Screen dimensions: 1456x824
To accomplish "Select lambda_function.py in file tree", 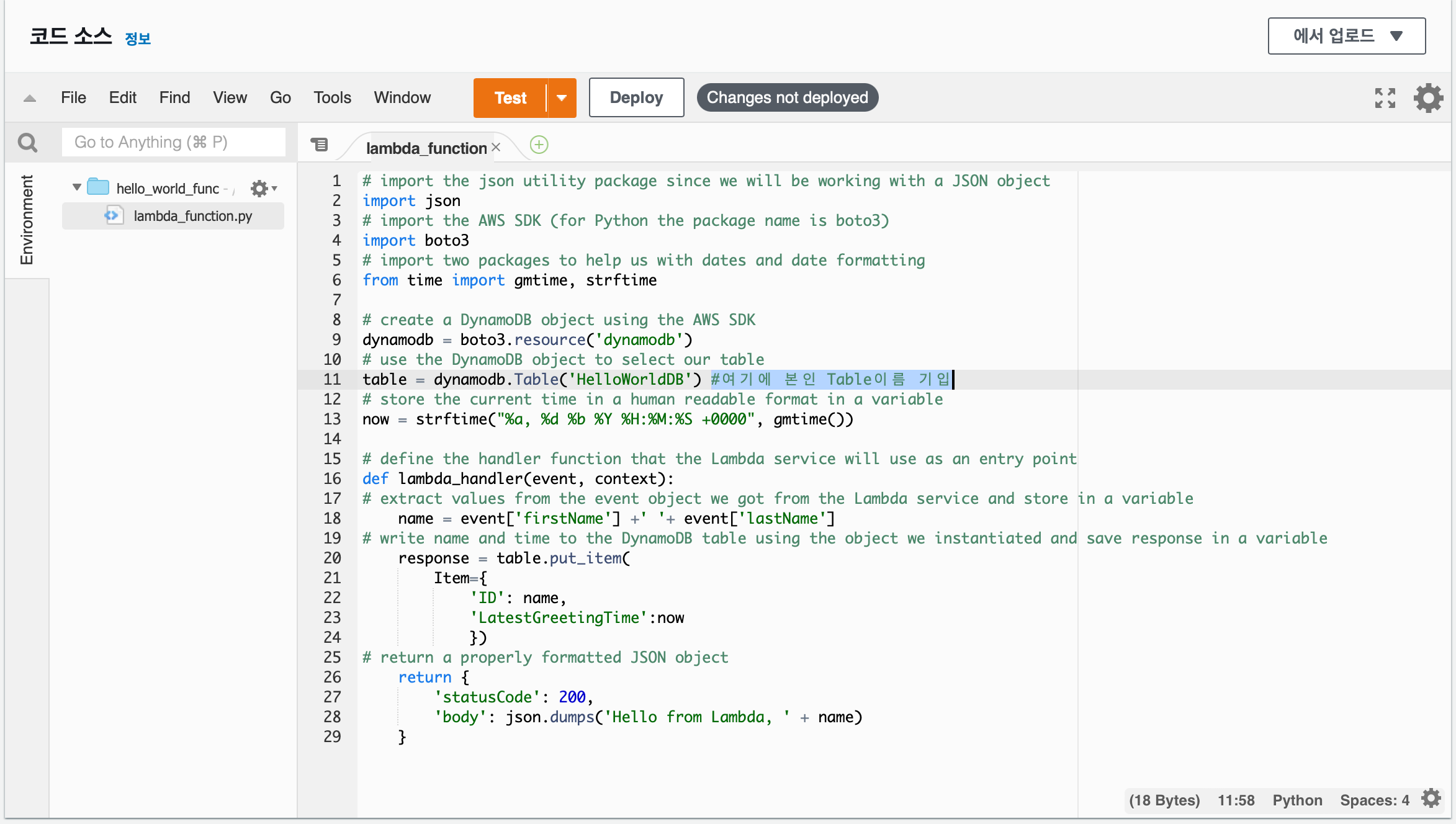I will [173, 216].
